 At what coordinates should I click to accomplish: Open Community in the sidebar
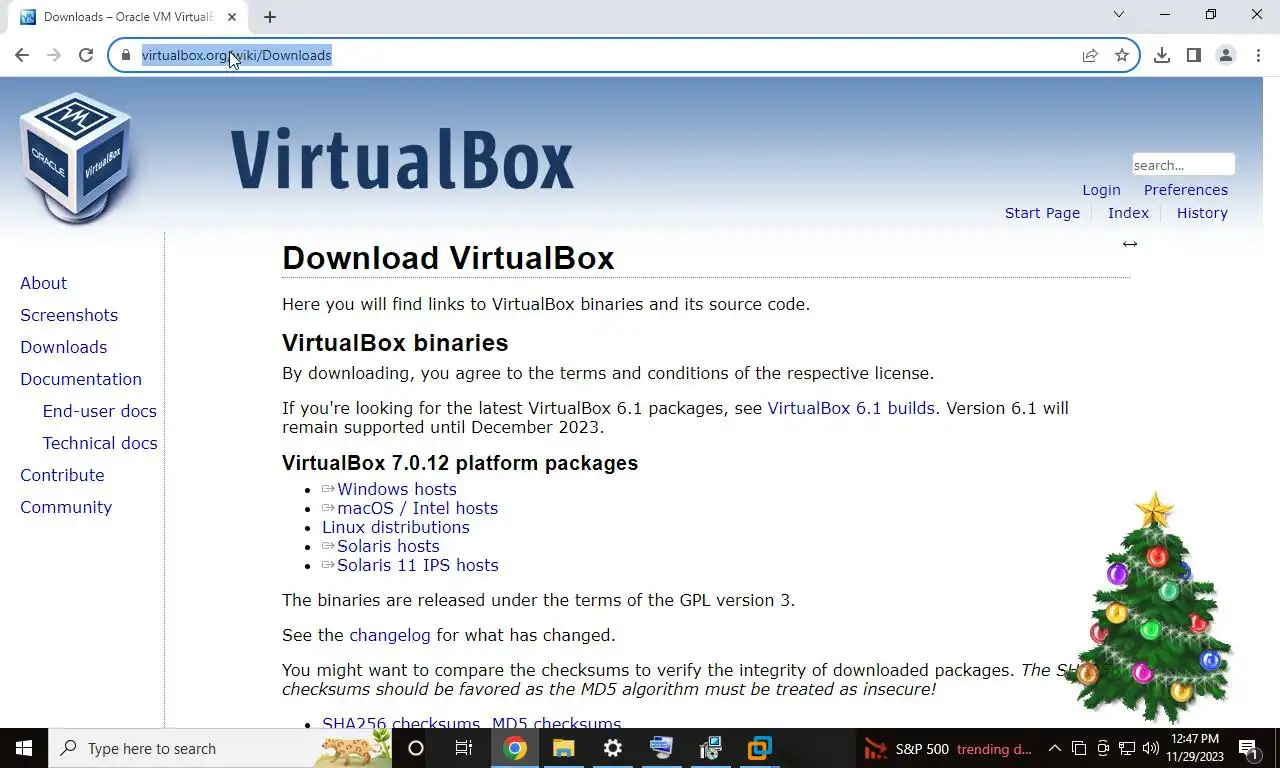[x=66, y=507]
